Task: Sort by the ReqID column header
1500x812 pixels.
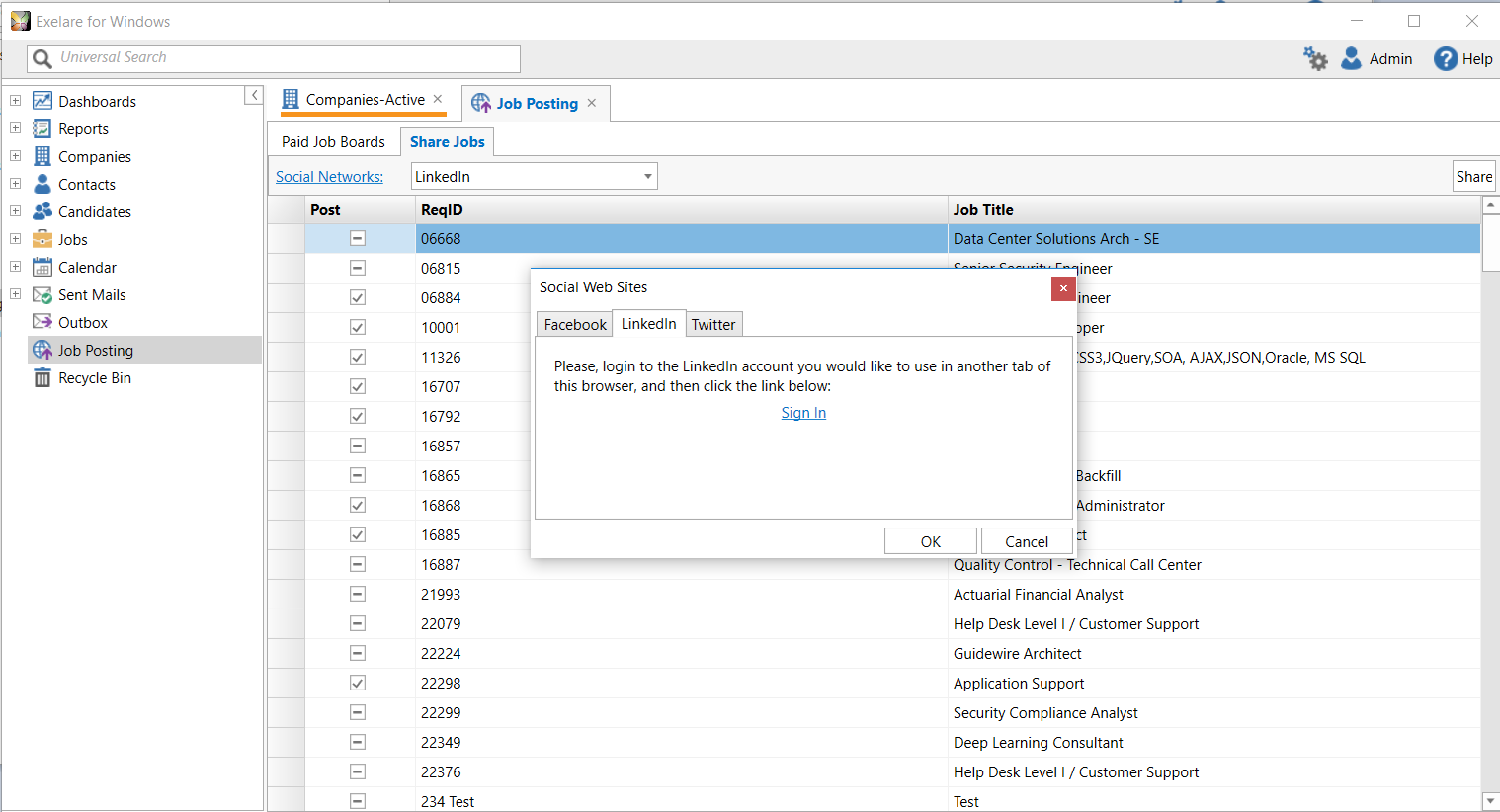Action: (x=682, y=209)
